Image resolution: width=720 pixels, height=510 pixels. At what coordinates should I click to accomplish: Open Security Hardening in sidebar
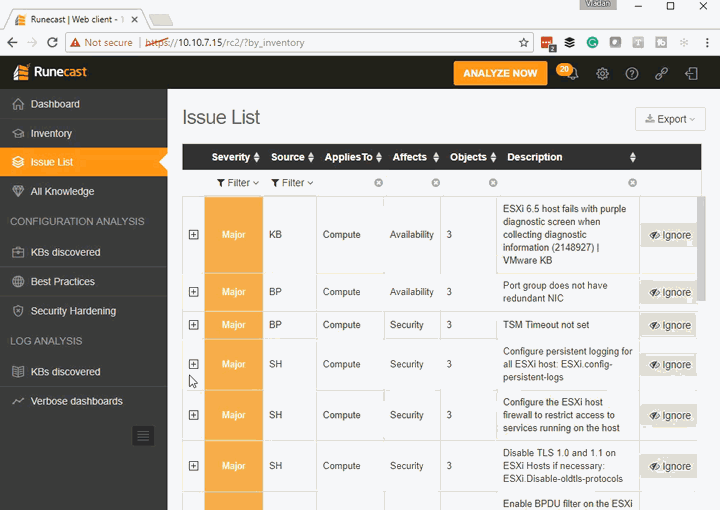coord(84,311)
